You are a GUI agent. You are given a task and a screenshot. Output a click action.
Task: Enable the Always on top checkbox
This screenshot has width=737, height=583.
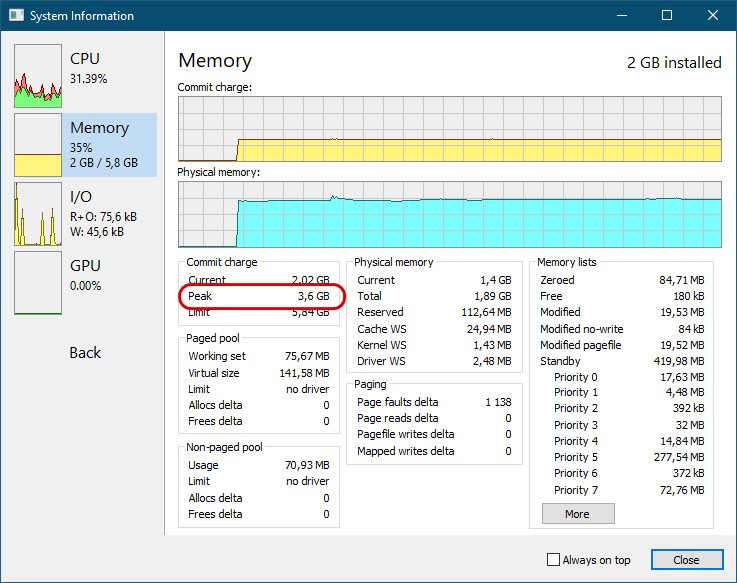(554, 559)
